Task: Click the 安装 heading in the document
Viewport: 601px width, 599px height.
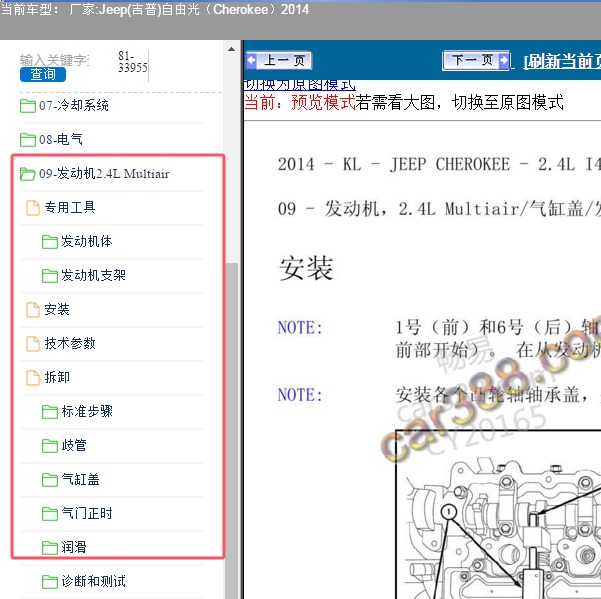Action: [306, 268]
